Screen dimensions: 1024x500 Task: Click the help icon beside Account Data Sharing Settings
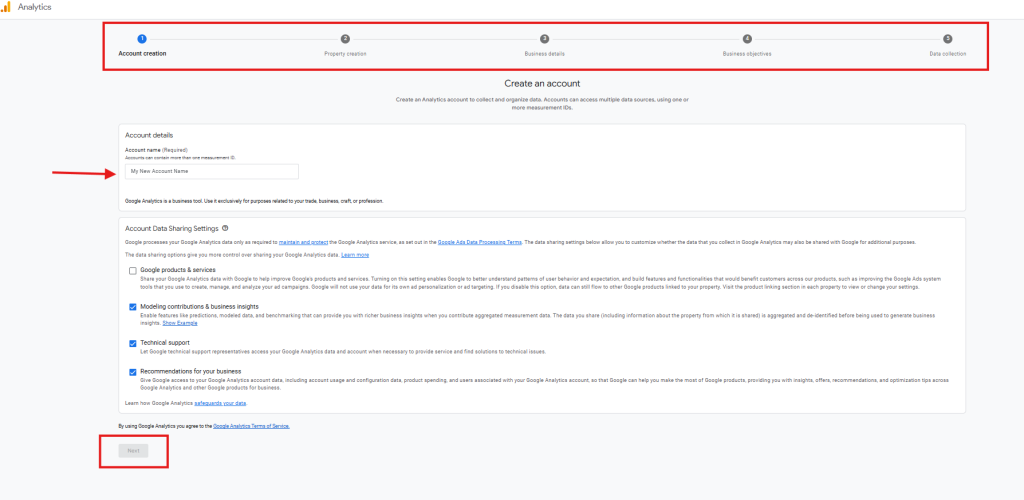(x=226, y=228)
